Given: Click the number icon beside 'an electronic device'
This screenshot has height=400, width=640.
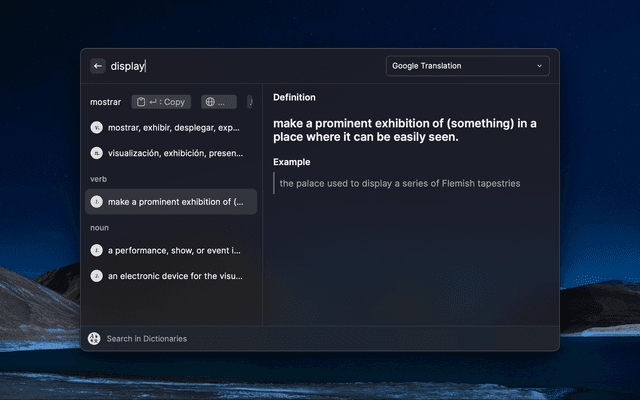Looking at the screenshot, I should coord(96,276).
